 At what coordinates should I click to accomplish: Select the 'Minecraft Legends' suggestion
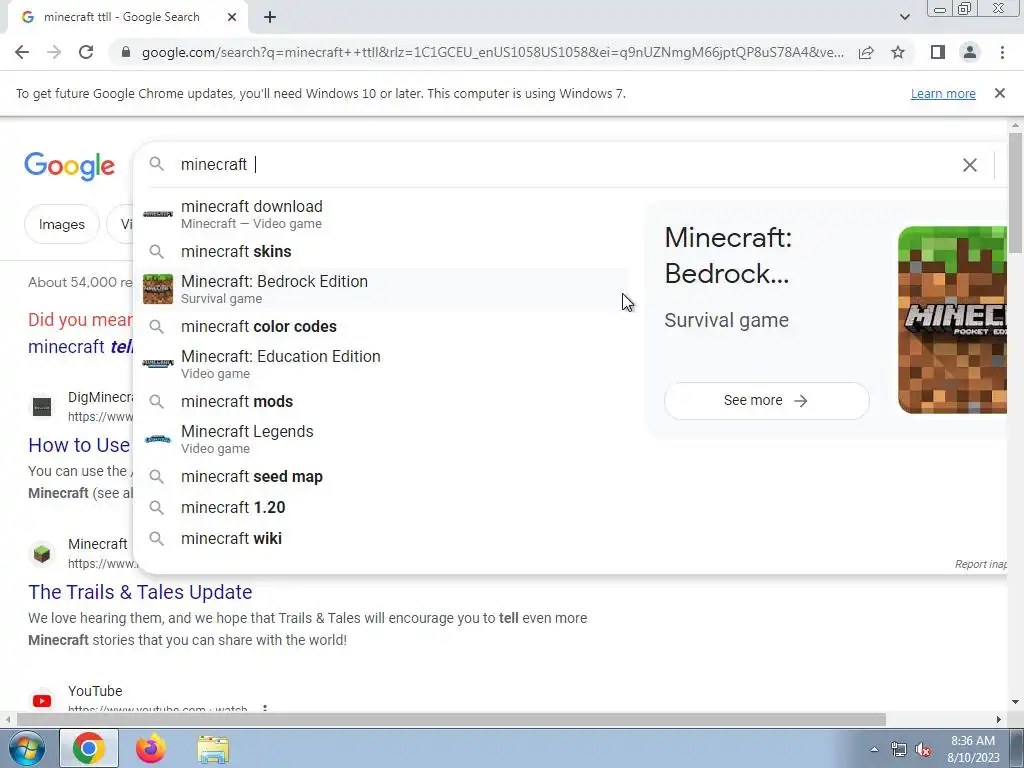pos(382,440)
